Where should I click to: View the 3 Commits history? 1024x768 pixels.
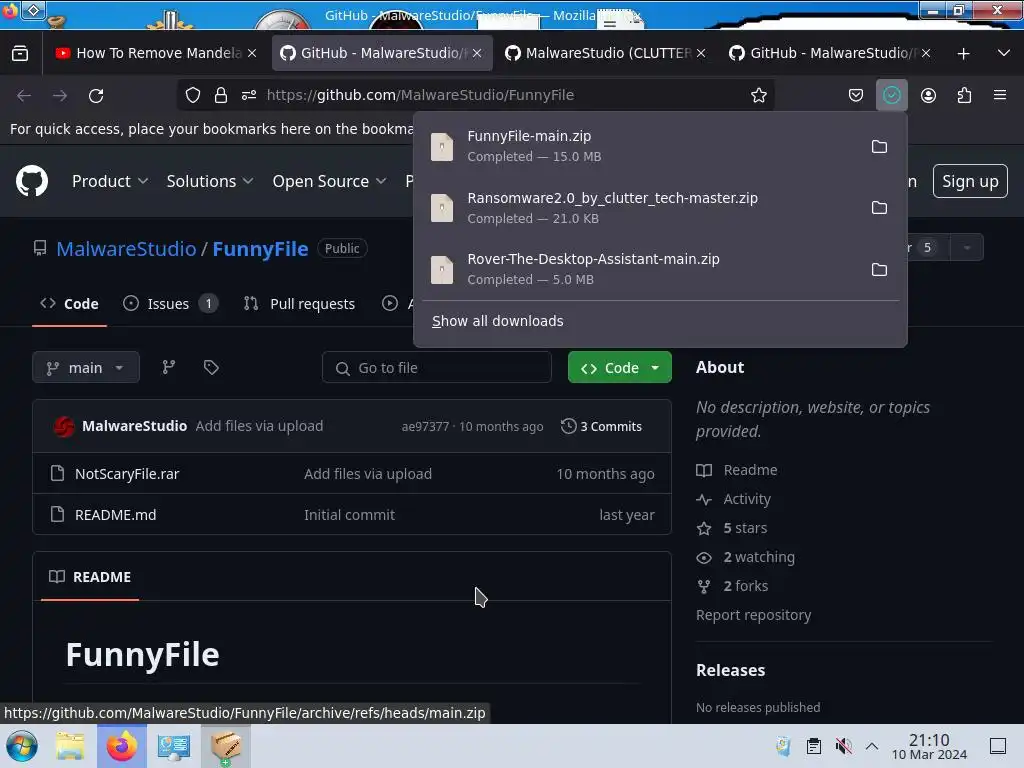(x=601, y=426)
